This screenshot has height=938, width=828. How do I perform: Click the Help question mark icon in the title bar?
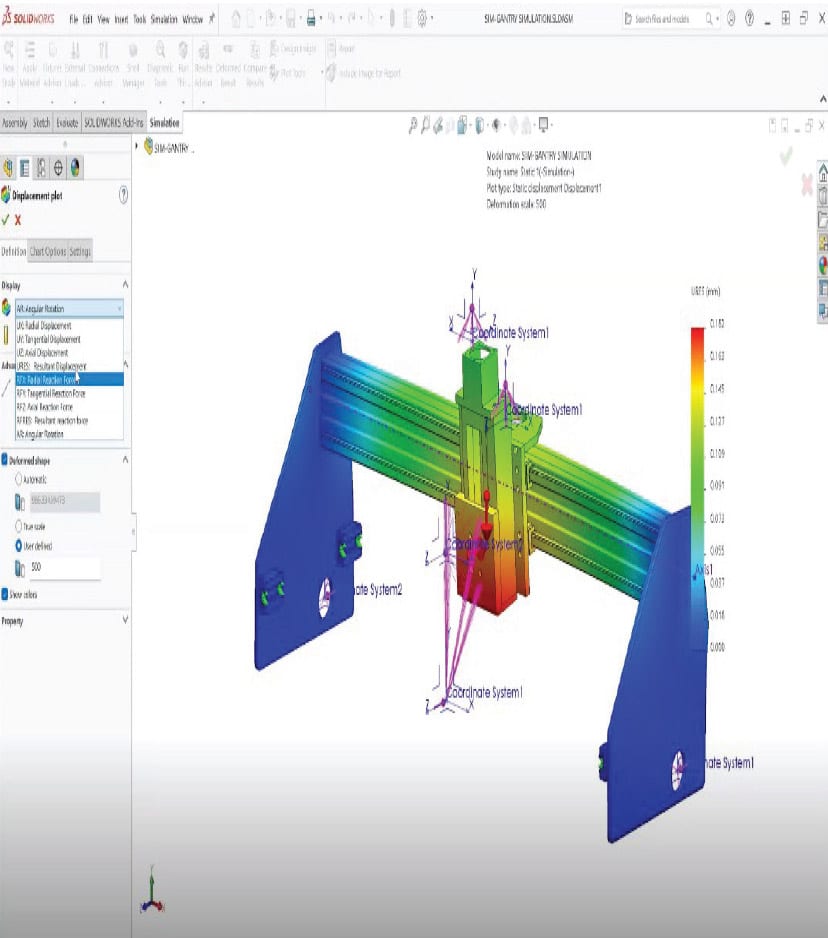tap(750, 19)
